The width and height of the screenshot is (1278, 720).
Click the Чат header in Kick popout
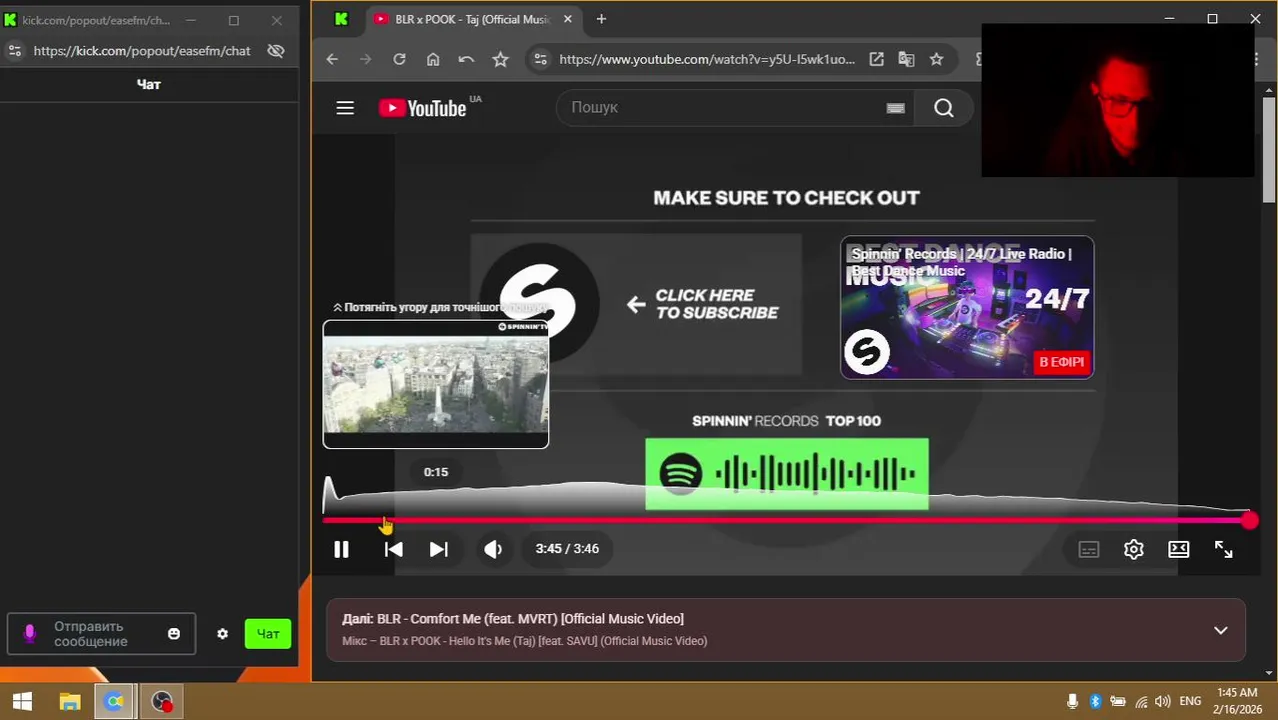[x=149, y=84]
